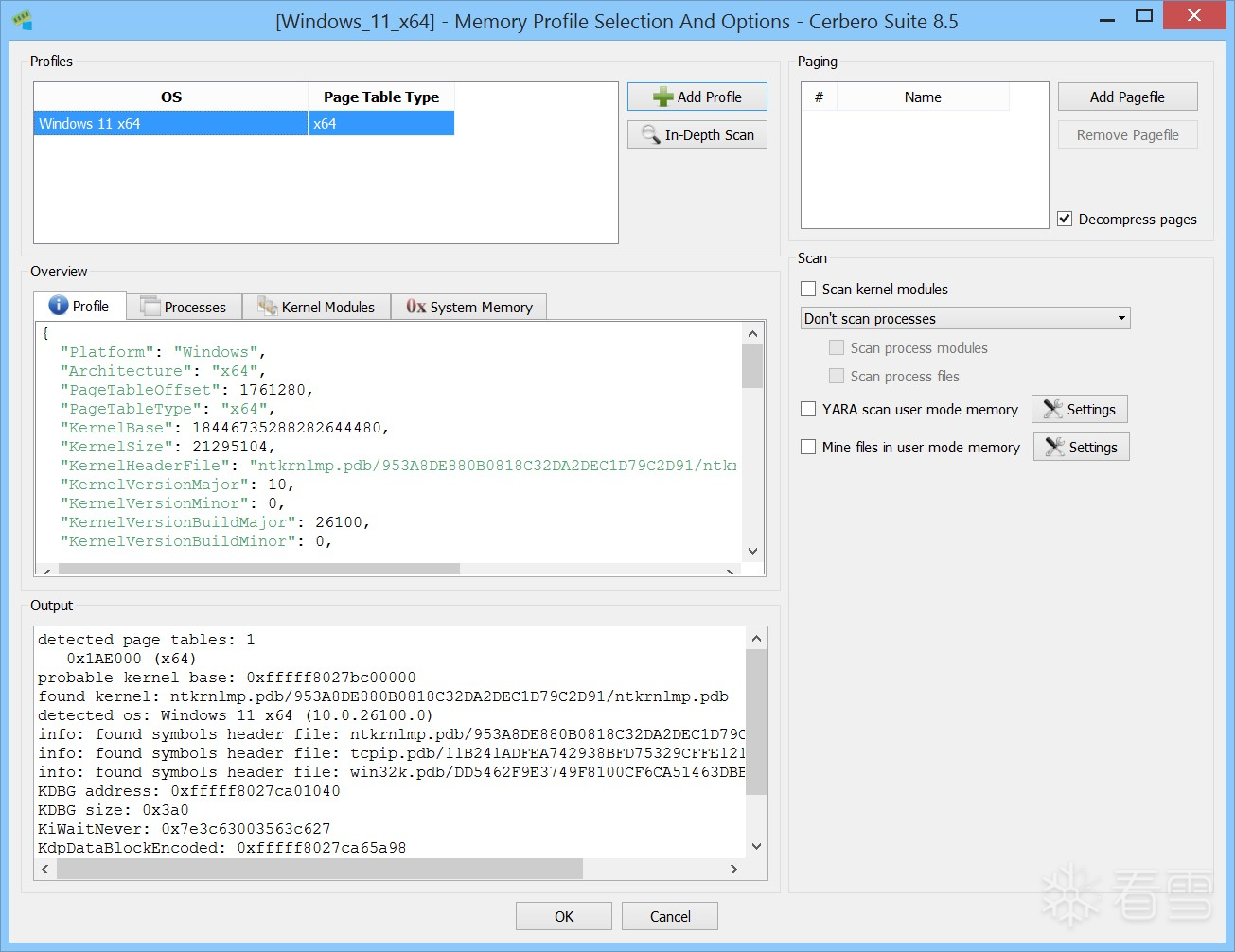Image resolution: width=1235 pixels, height=952 pixels.
Task: Click the Output vertical scrollbar thumb
Action: pyautogui.click(x=756, y=721)
